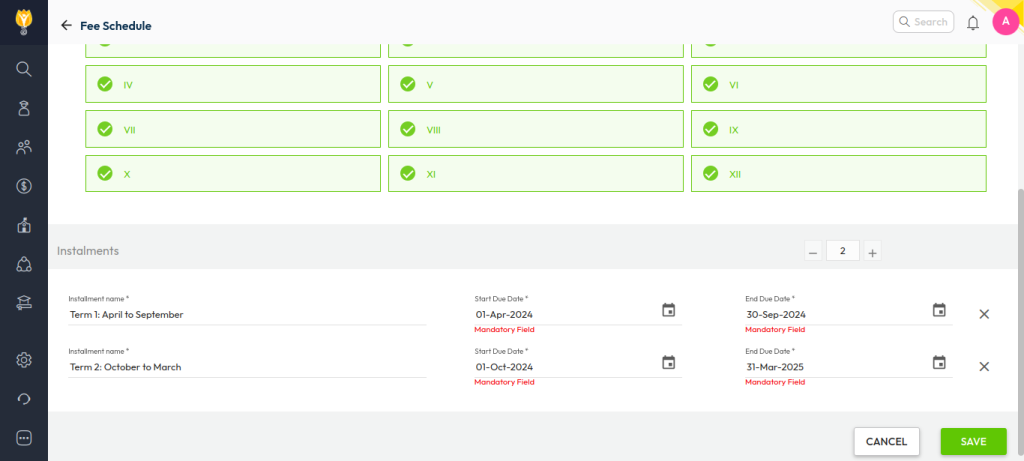
Task: Click the back arrow beside Fee Schedule
Action: [66, 25]
